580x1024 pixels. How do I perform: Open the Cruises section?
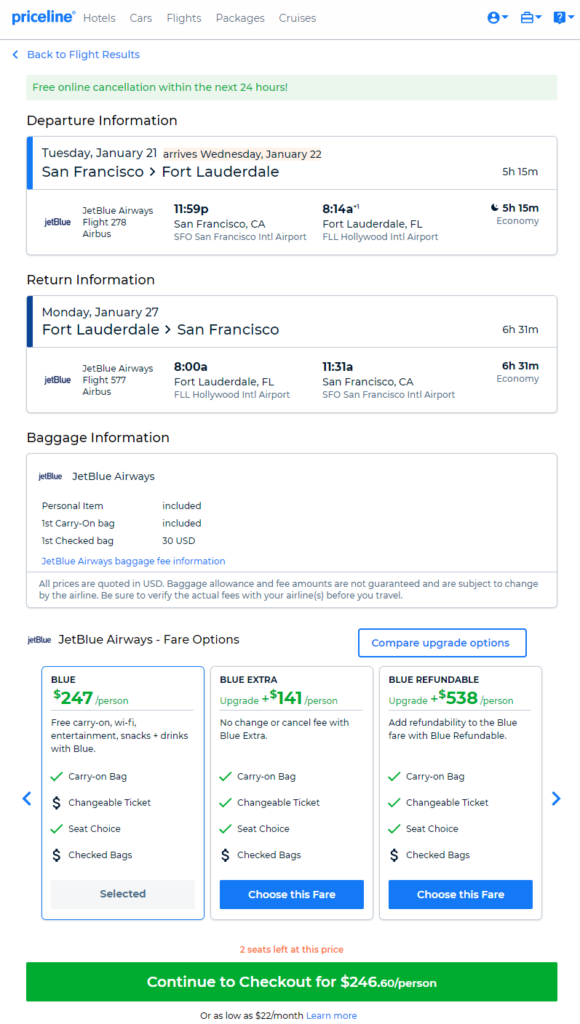297,18
